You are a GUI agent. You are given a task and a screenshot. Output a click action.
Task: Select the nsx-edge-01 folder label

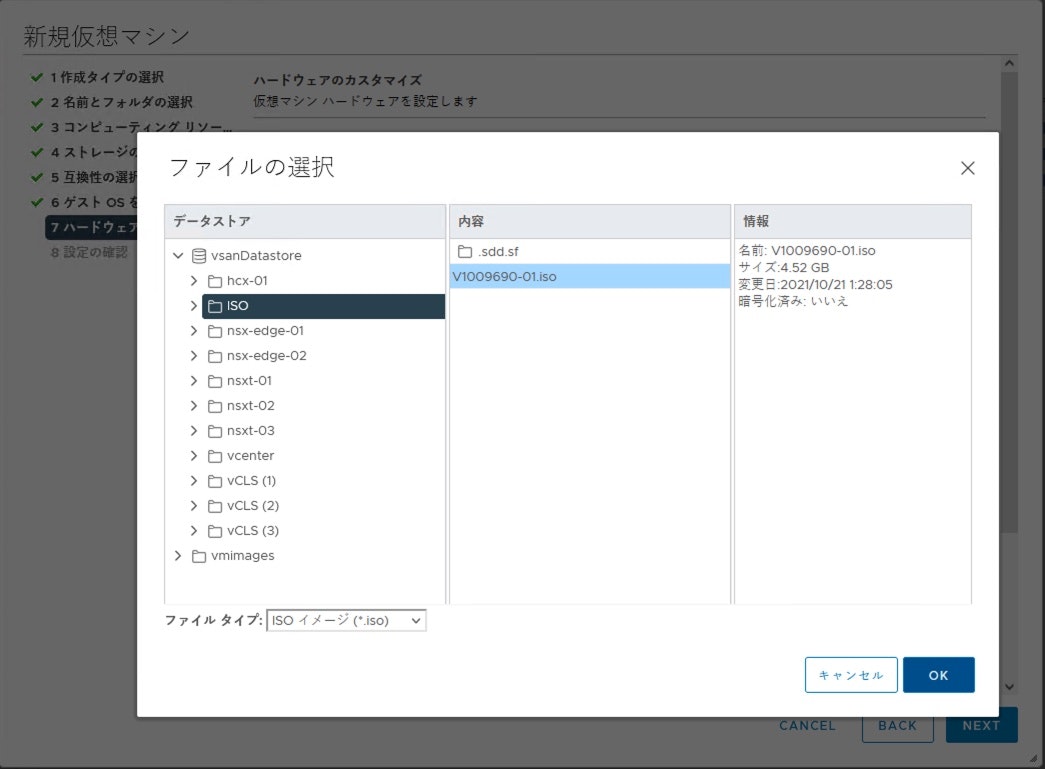point(265,331)
